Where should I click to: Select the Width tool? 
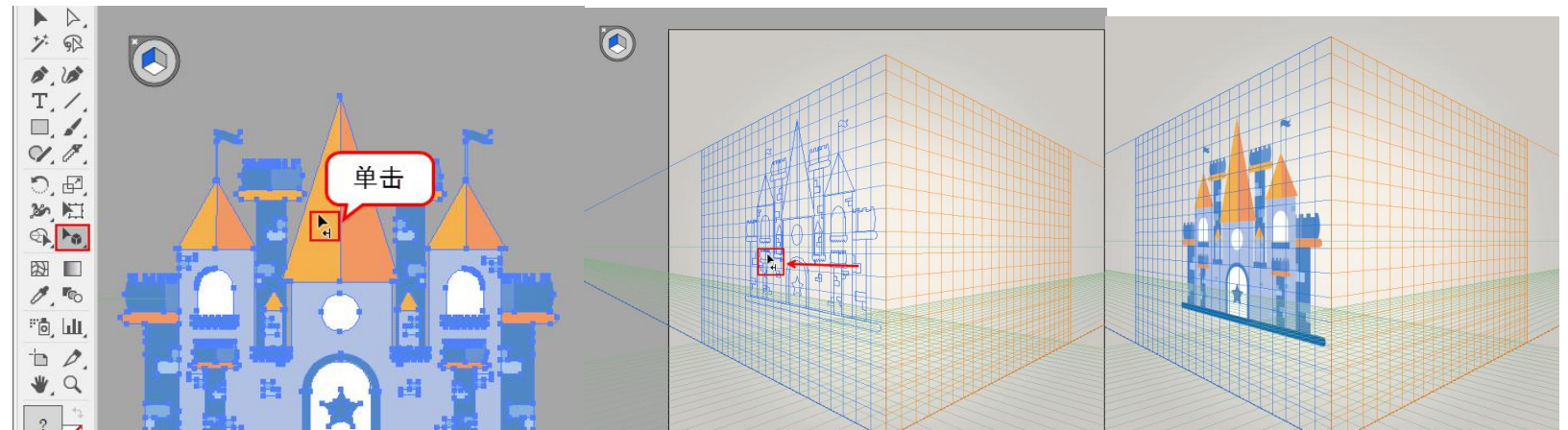39,210
